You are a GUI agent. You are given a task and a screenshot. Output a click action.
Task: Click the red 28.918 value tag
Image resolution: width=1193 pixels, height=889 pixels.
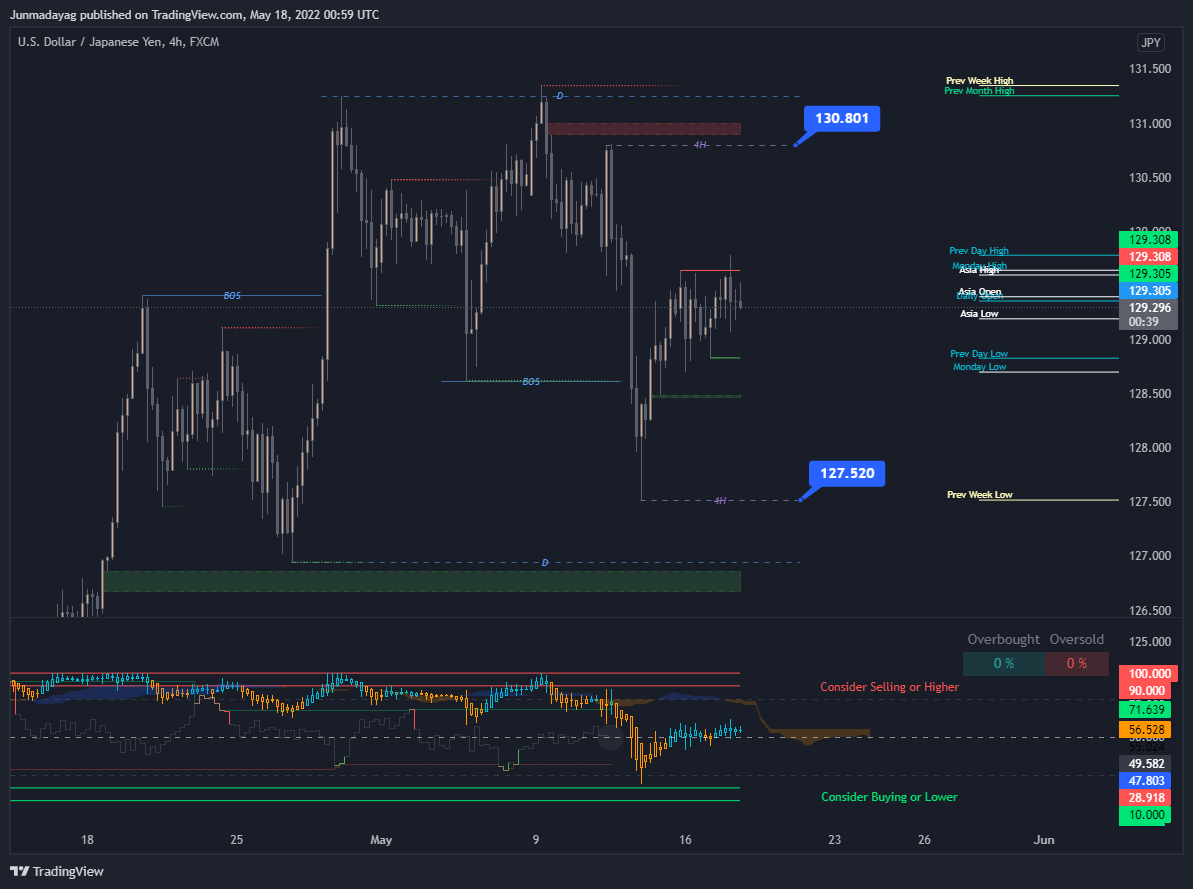[1146, 798]
